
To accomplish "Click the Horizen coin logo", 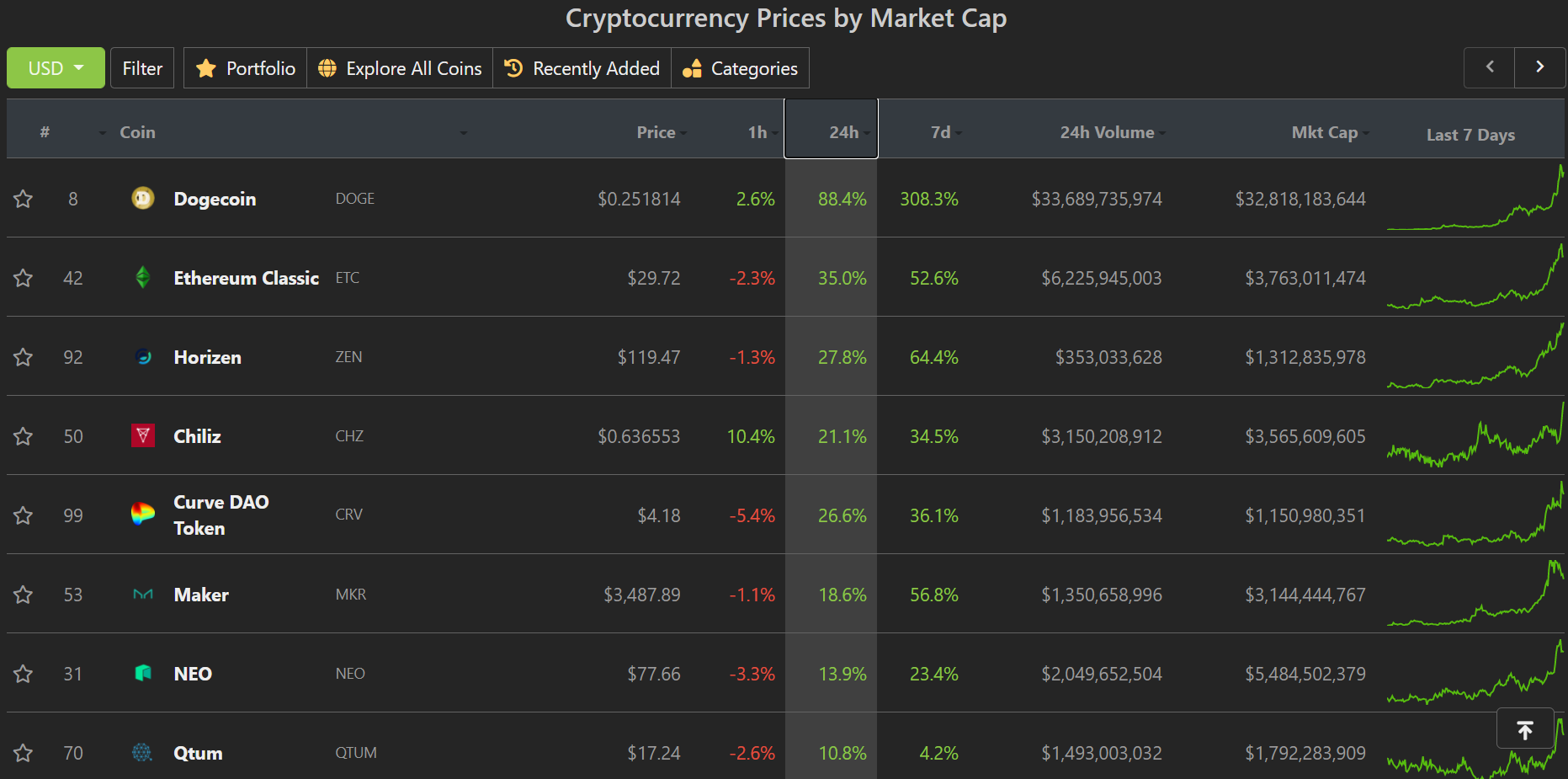I will [x=143, y=356].
